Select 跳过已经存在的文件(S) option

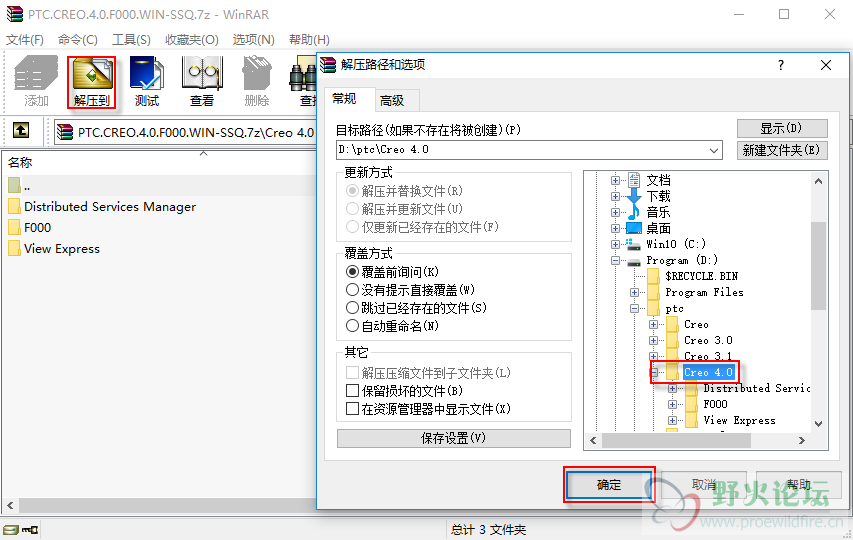(353, 308)
